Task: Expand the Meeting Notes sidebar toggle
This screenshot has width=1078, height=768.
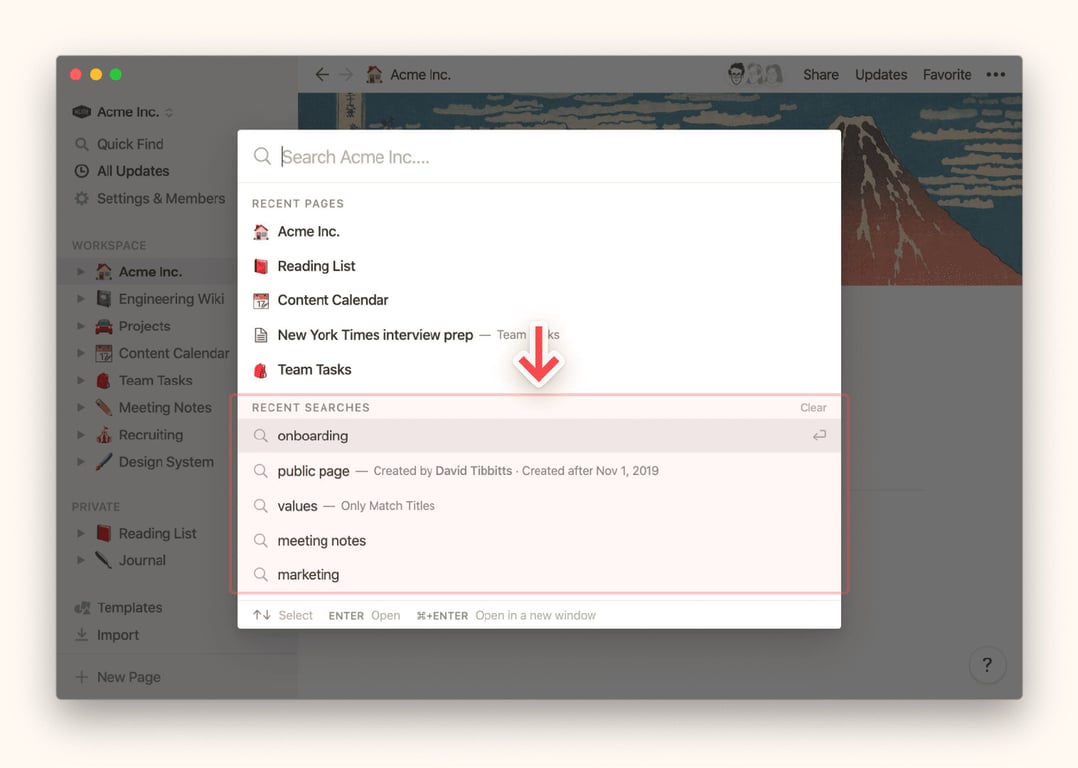Action: click(x=80, y=408)
